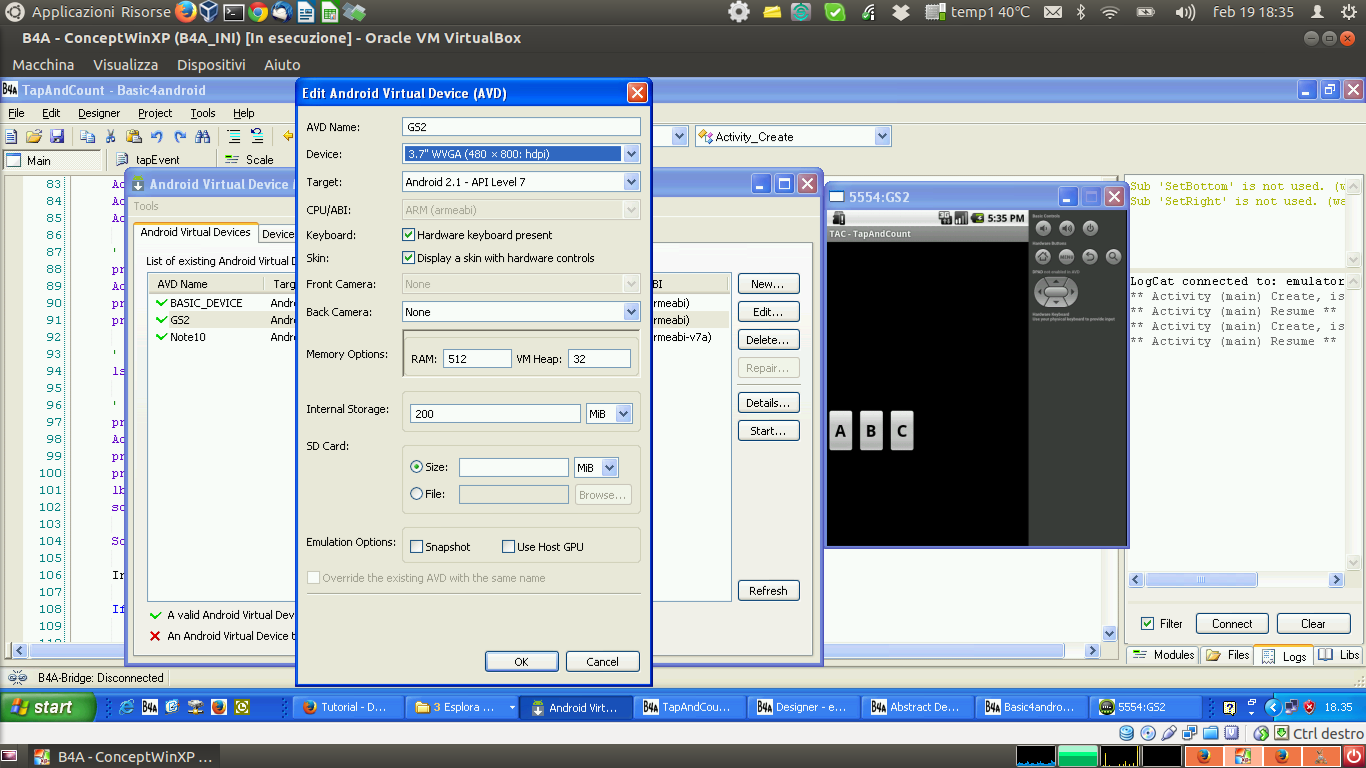The image size is (1366, 768).
Task: Click Start... in AVD Manager
Action: pos(768,431)
